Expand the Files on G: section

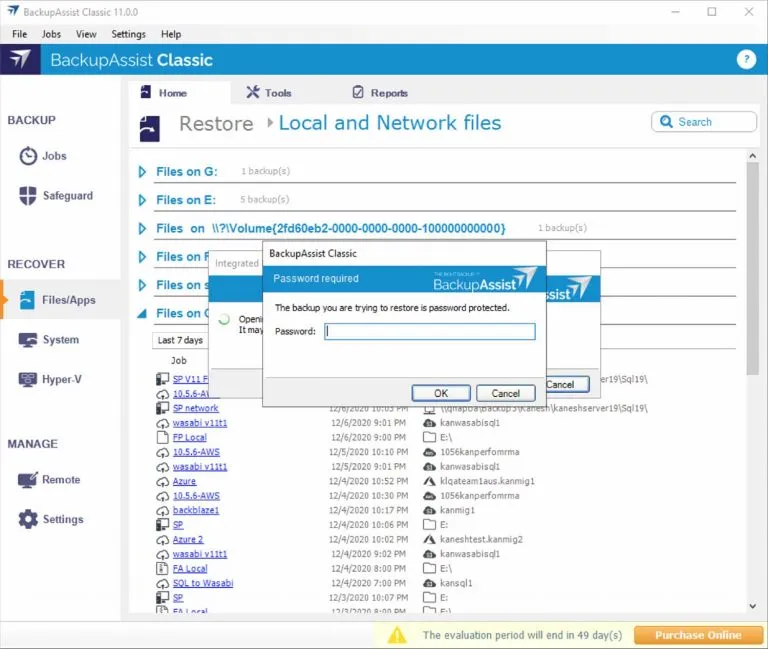(142, 172)
